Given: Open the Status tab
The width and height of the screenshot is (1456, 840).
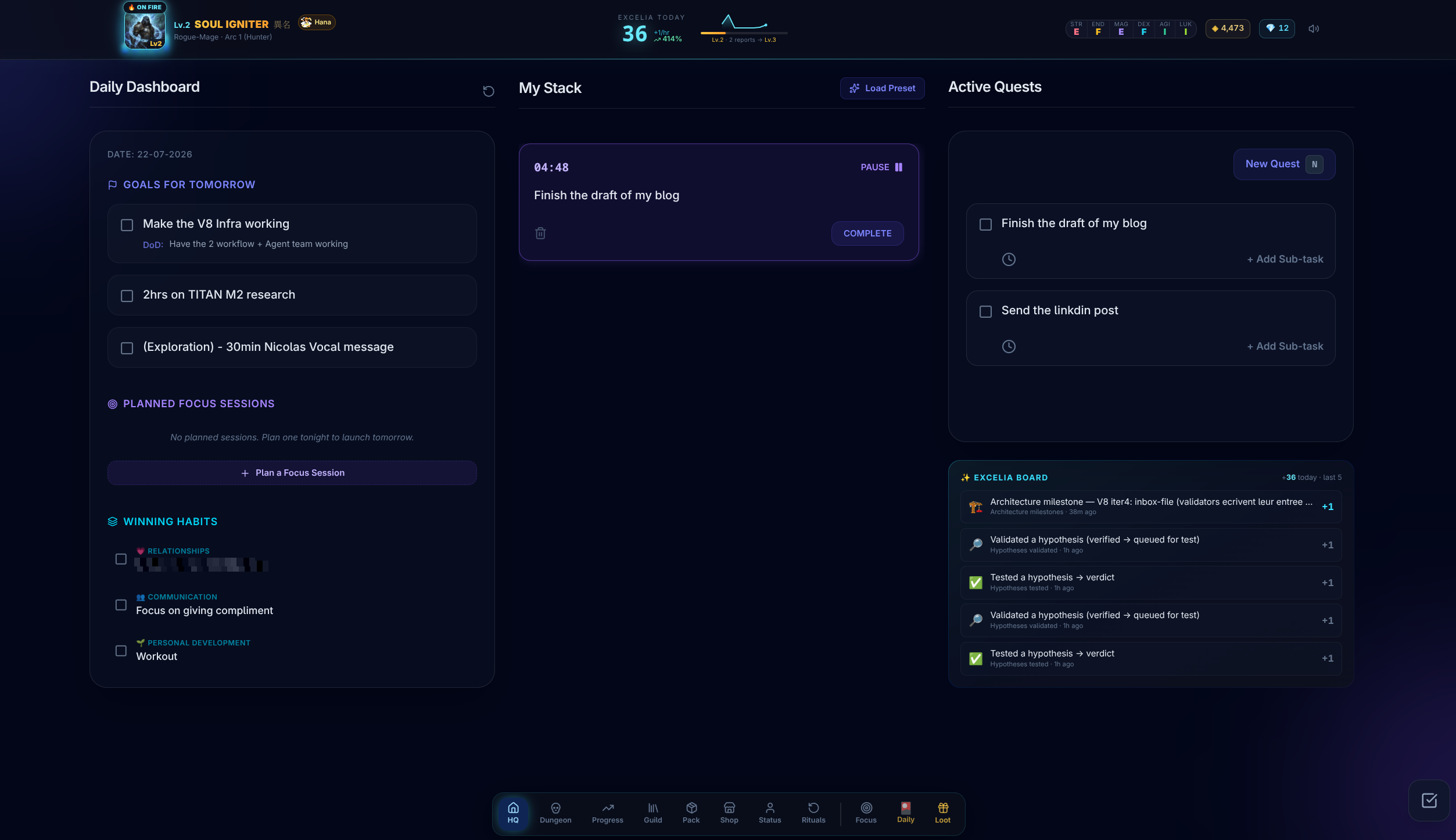Looking at the screenshot, I should tap(770, 813).
